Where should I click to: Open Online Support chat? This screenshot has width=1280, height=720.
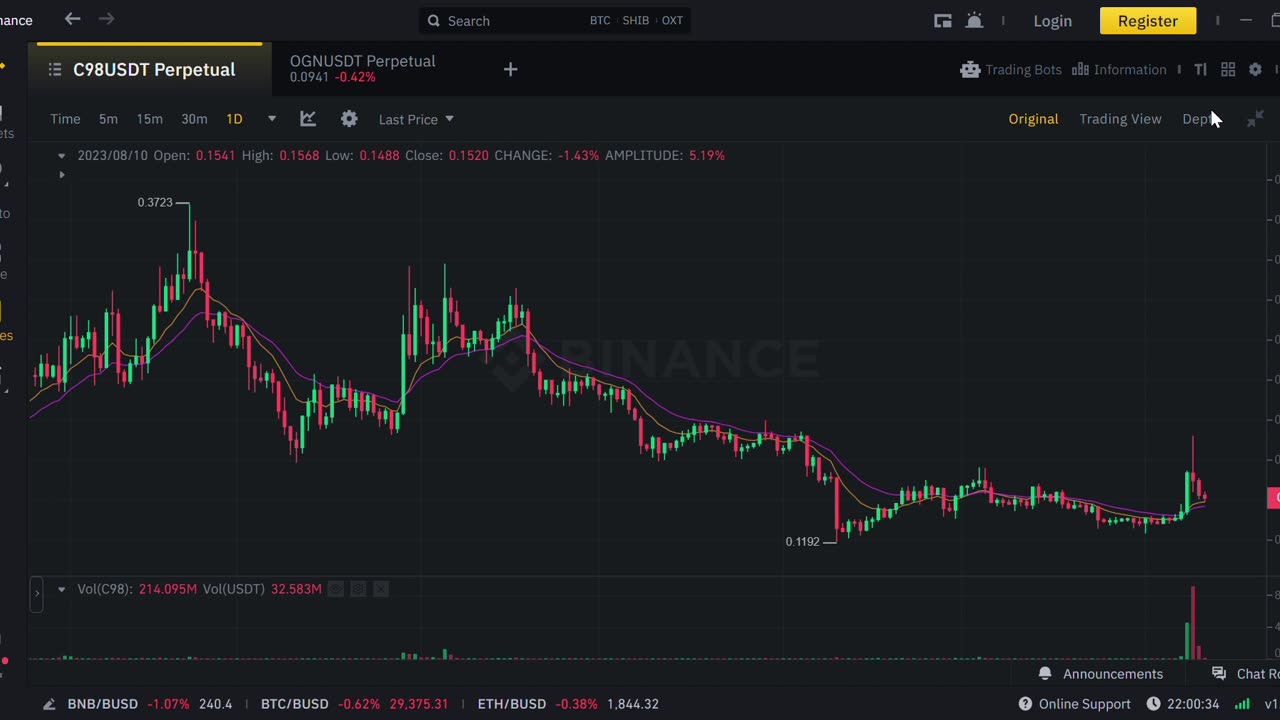coord(1085,704)
